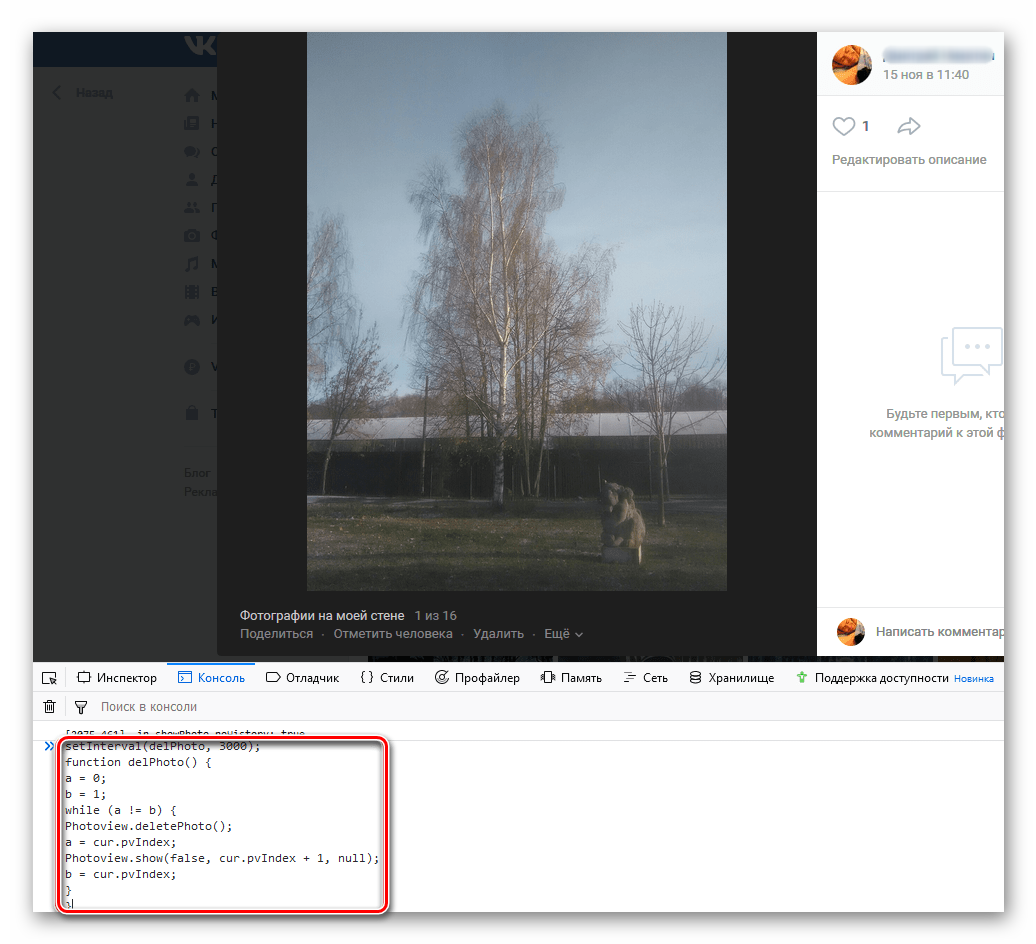Open the Профайлер tab

(477, 678)
